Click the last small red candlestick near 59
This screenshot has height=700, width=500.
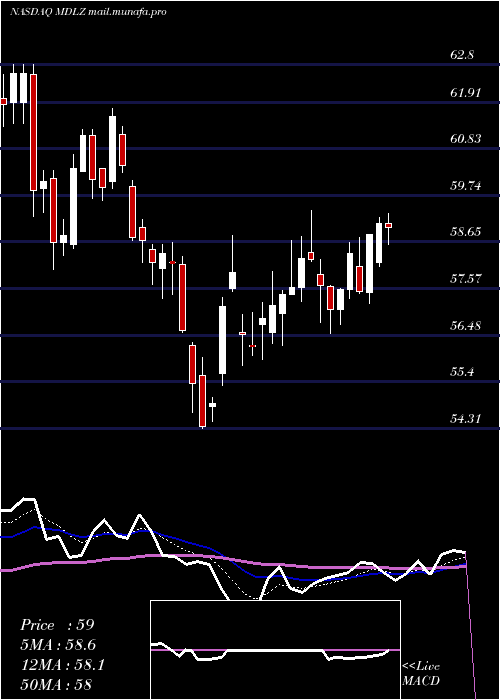[388, 225]
